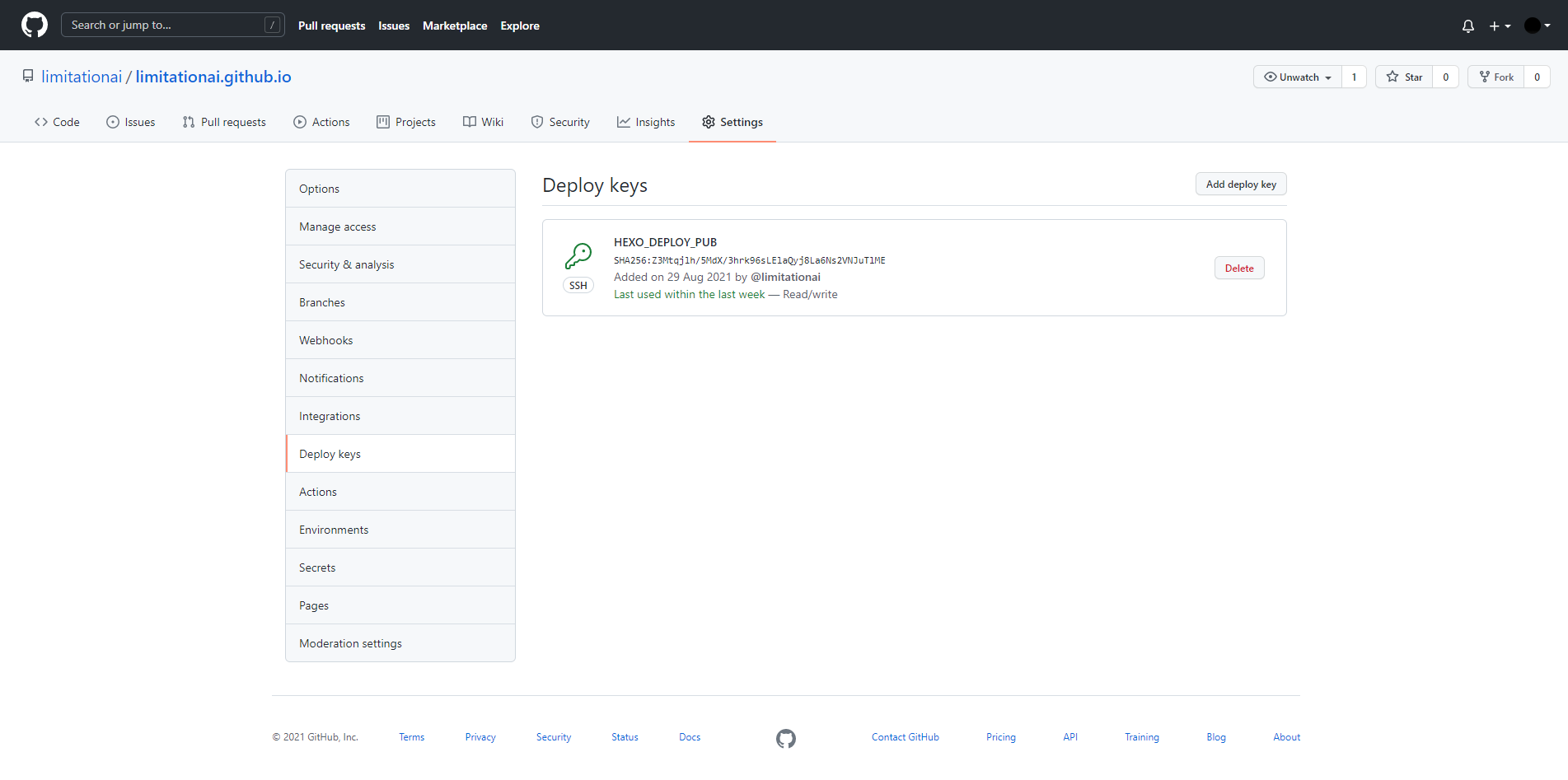Open Environments settings
This screenshot has width=1568, height=780.
coord(400,530)
